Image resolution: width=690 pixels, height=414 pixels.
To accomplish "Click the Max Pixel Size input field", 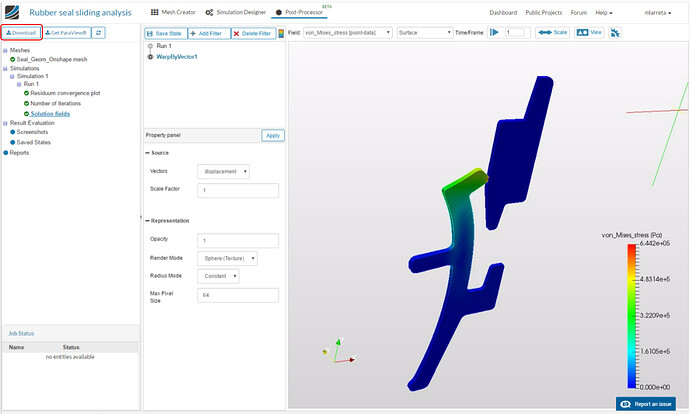I will point(238,295).
